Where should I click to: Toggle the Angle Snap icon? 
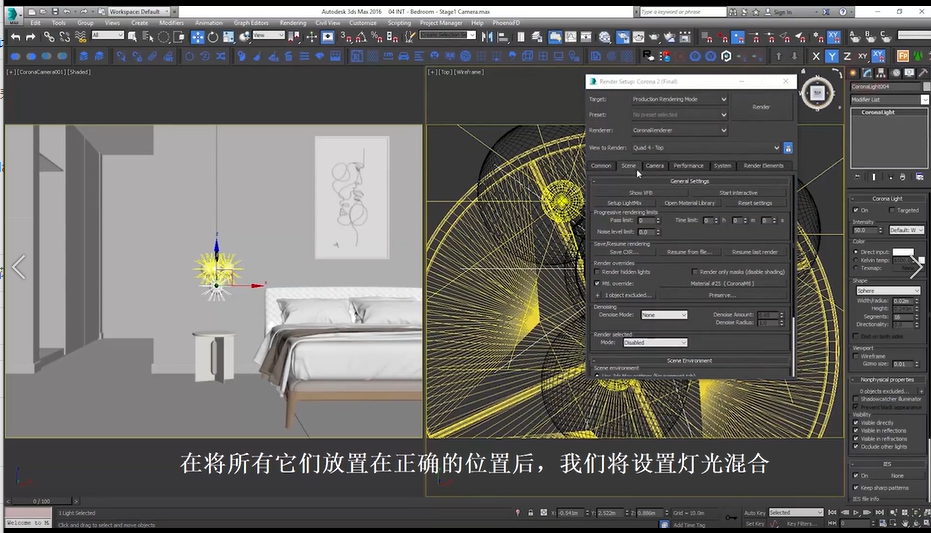tap(361, 37)
